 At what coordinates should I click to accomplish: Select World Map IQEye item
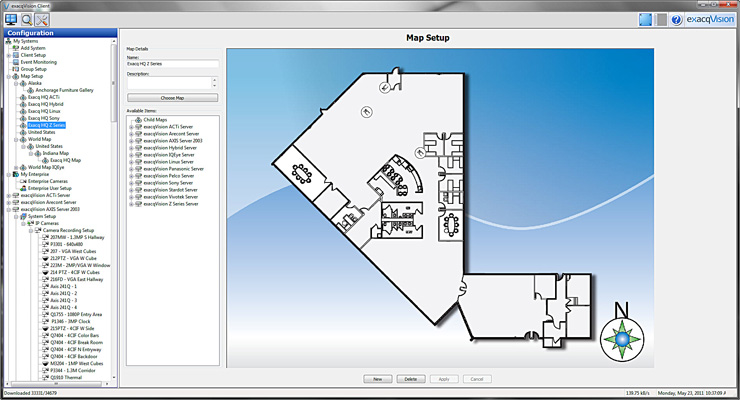(x=46, y=167)
